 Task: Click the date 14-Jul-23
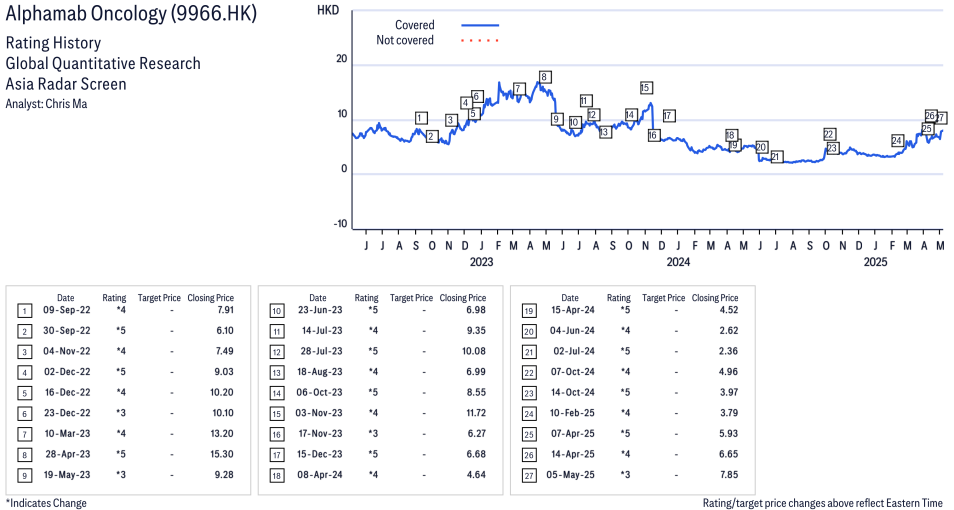click(x=321, y=330)
